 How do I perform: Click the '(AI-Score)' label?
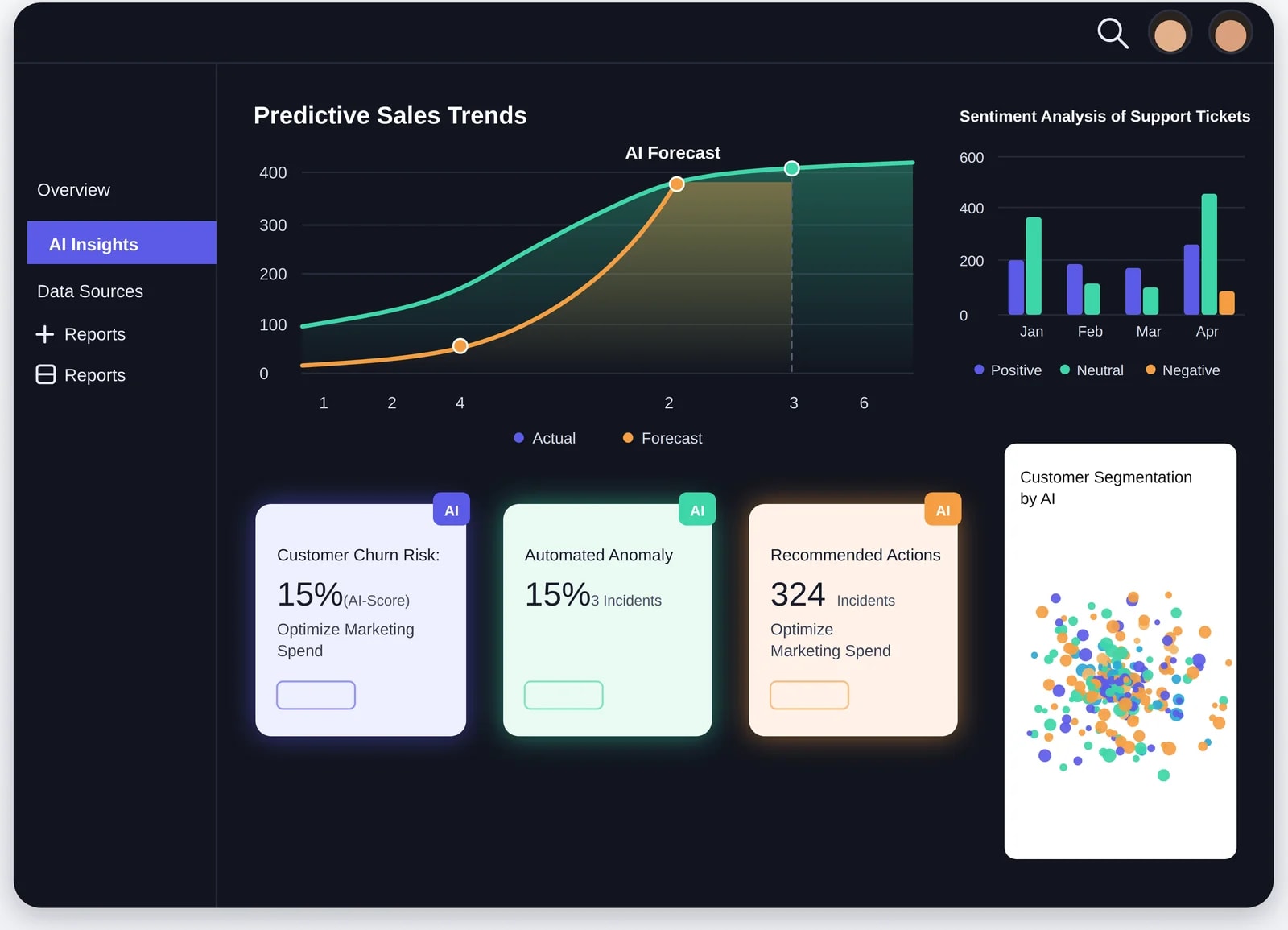click(377, 601)
